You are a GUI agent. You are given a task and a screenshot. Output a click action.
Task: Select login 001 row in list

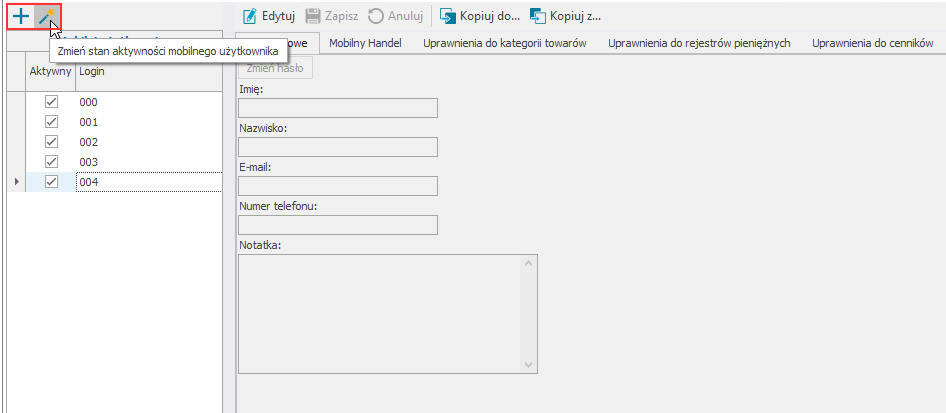point(148,122)
